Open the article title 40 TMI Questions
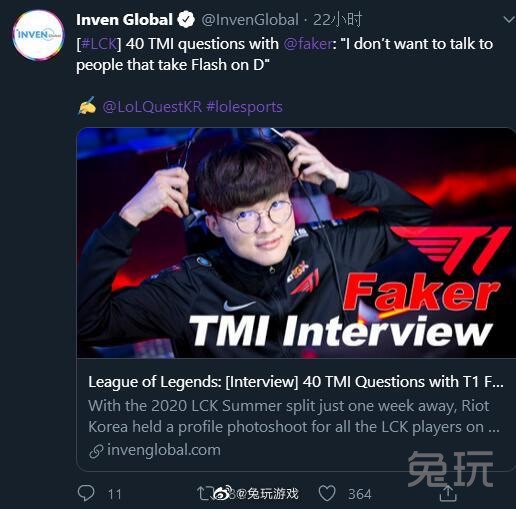Viewport: 516px width, 509px height. click(296, 382)
